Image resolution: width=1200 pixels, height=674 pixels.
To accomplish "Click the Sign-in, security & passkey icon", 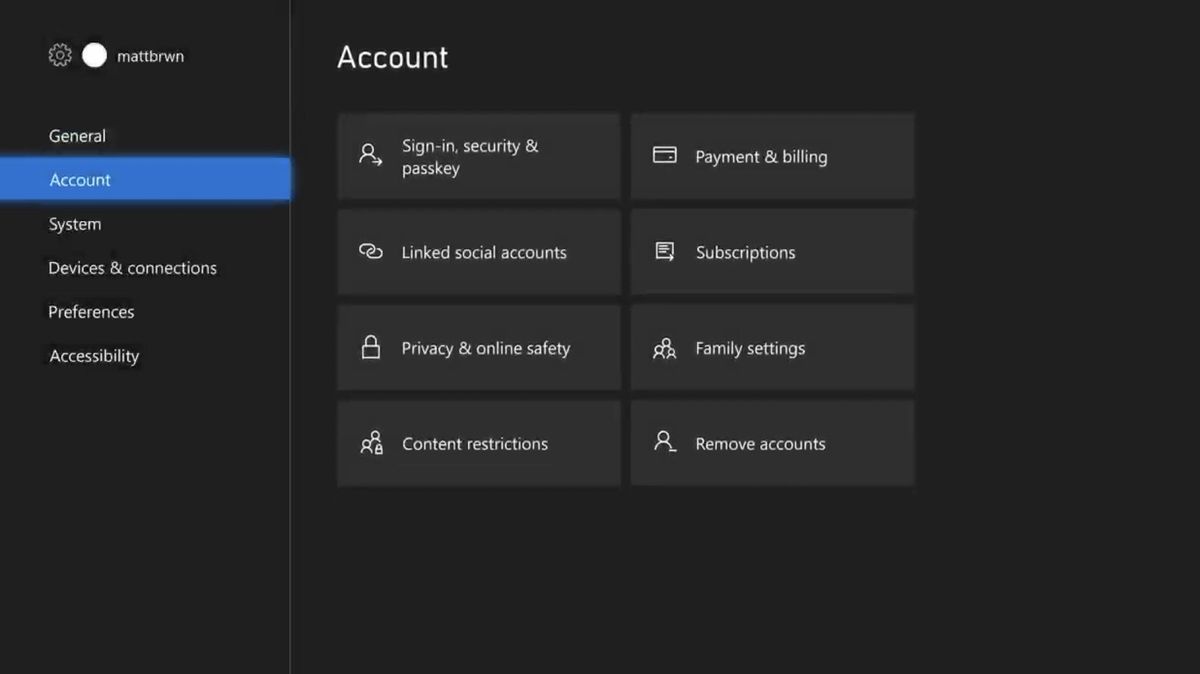I will (x=370, y=155).
